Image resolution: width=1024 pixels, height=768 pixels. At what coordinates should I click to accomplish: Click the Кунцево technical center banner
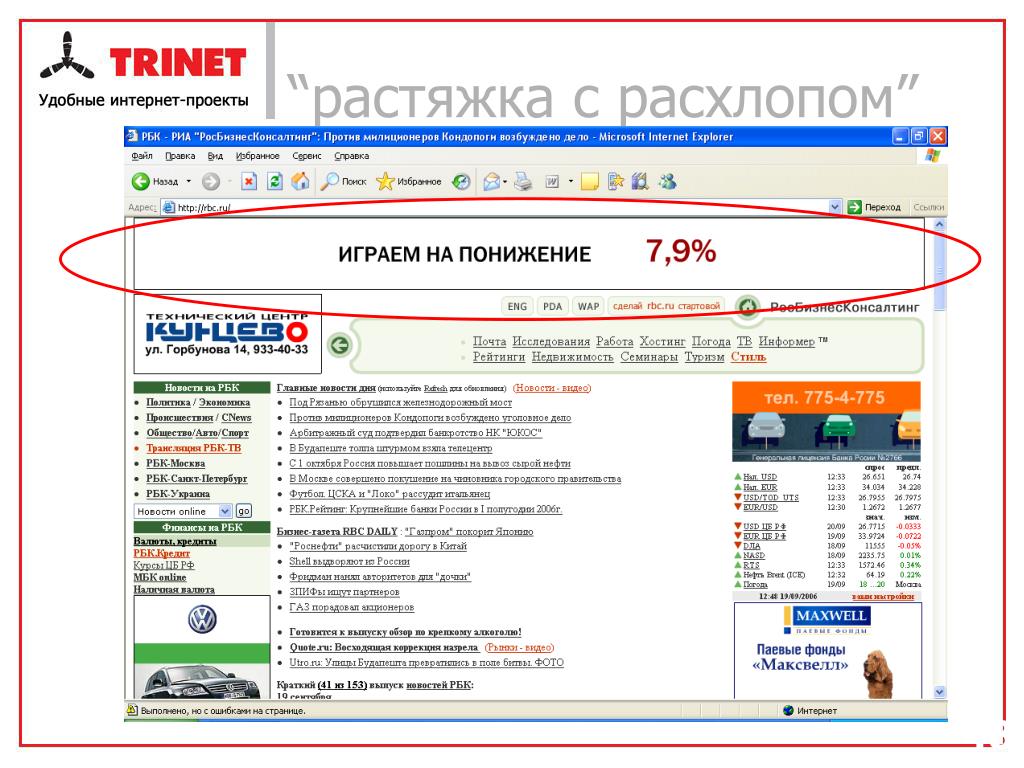point(227,334)
